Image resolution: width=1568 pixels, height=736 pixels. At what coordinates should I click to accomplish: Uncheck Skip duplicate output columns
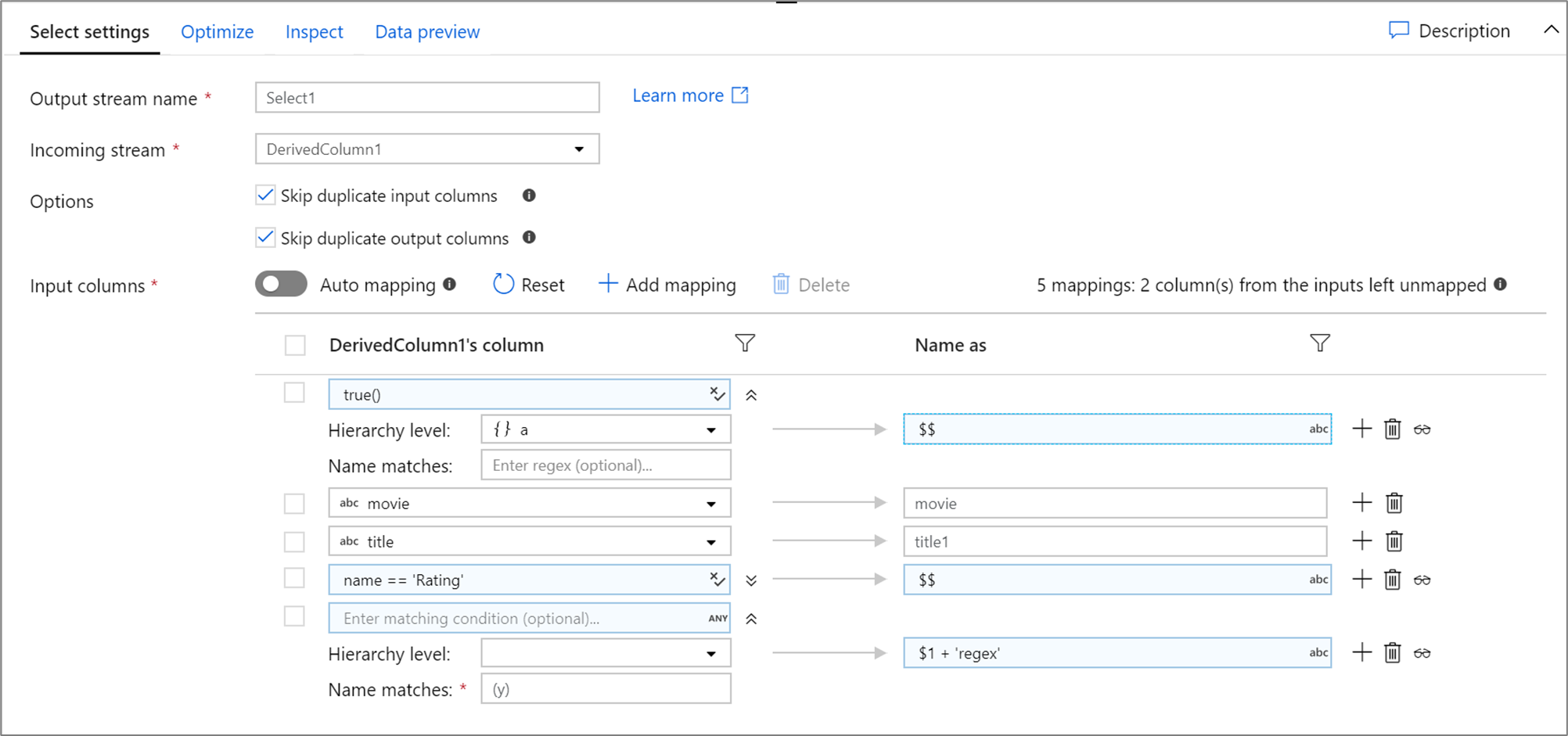tap(264, 238)
